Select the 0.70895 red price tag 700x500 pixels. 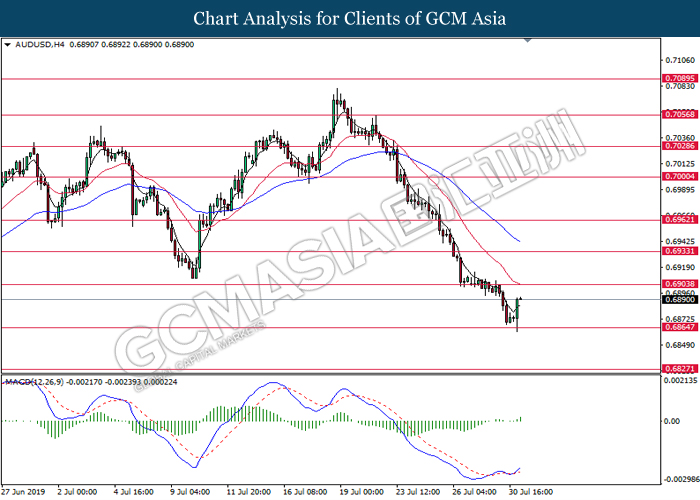[x=679, y=77]
